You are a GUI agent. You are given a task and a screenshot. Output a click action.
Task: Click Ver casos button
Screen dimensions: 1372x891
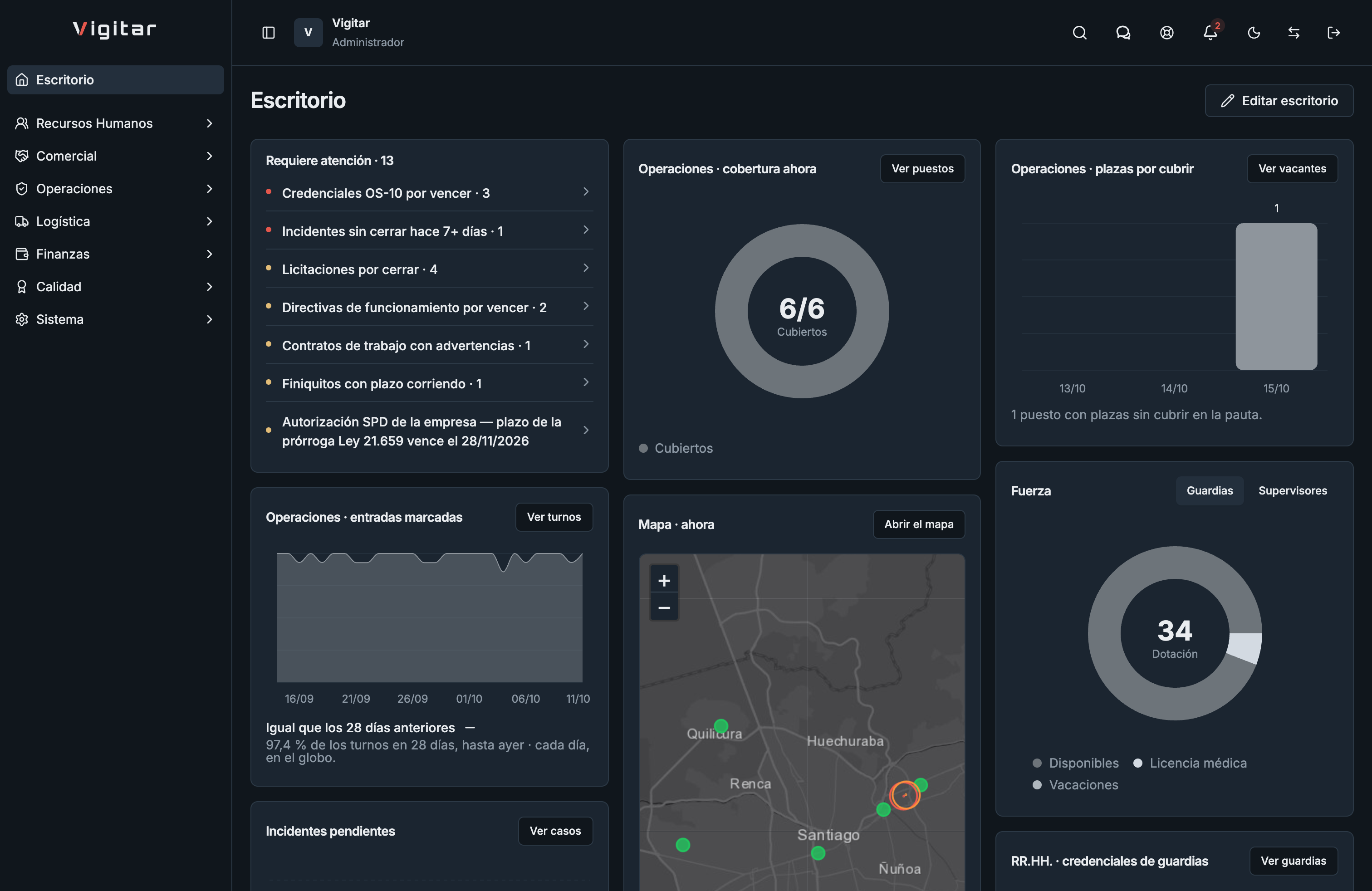(555, 831)
